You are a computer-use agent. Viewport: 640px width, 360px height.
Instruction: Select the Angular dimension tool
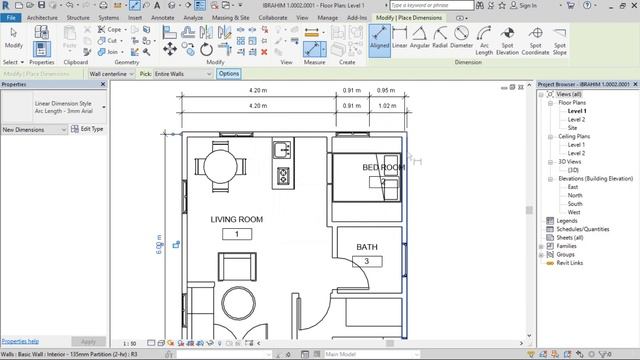[x=420, y=38]
